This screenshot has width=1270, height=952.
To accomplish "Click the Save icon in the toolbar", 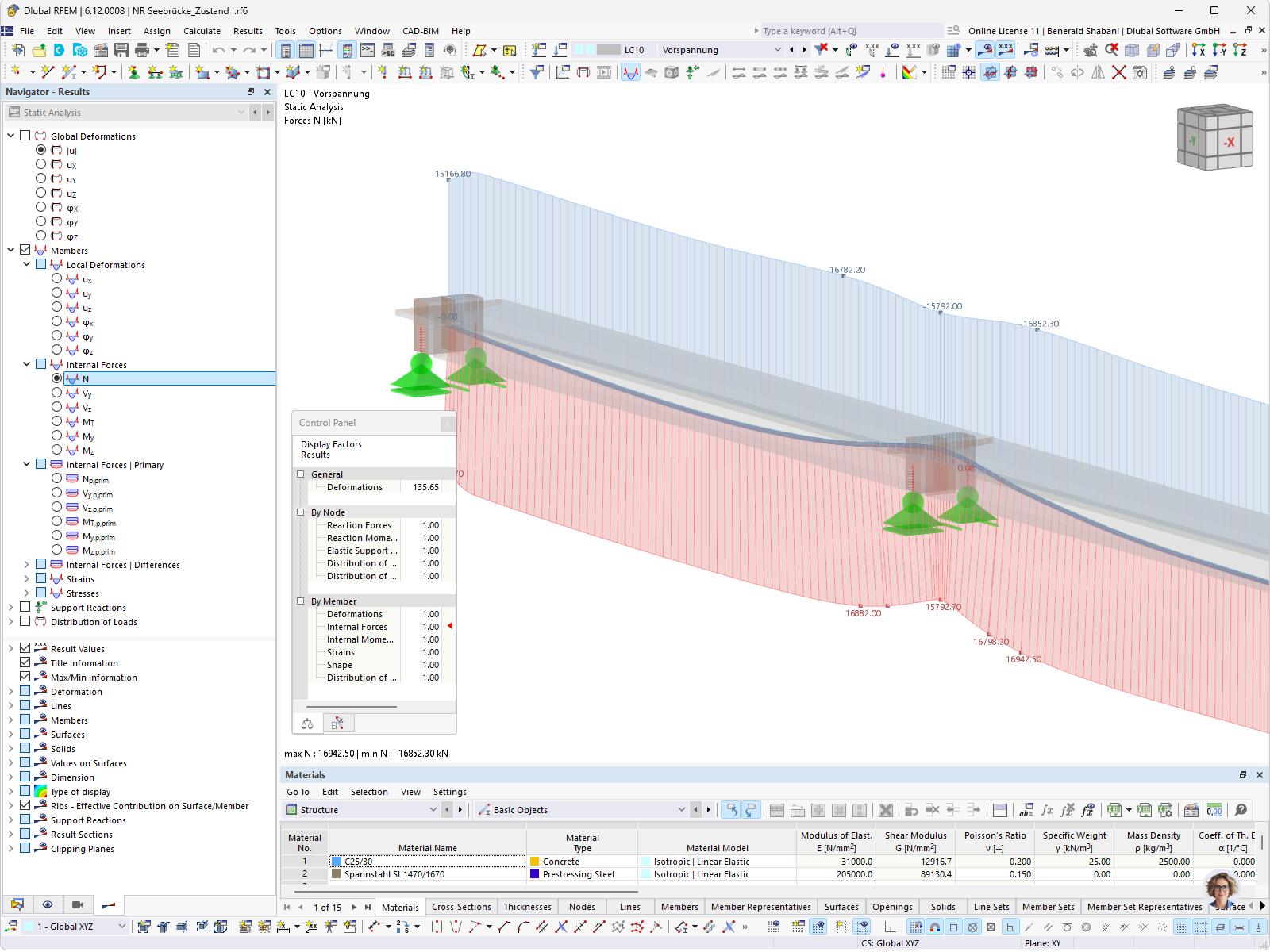I will pos(121,50).
